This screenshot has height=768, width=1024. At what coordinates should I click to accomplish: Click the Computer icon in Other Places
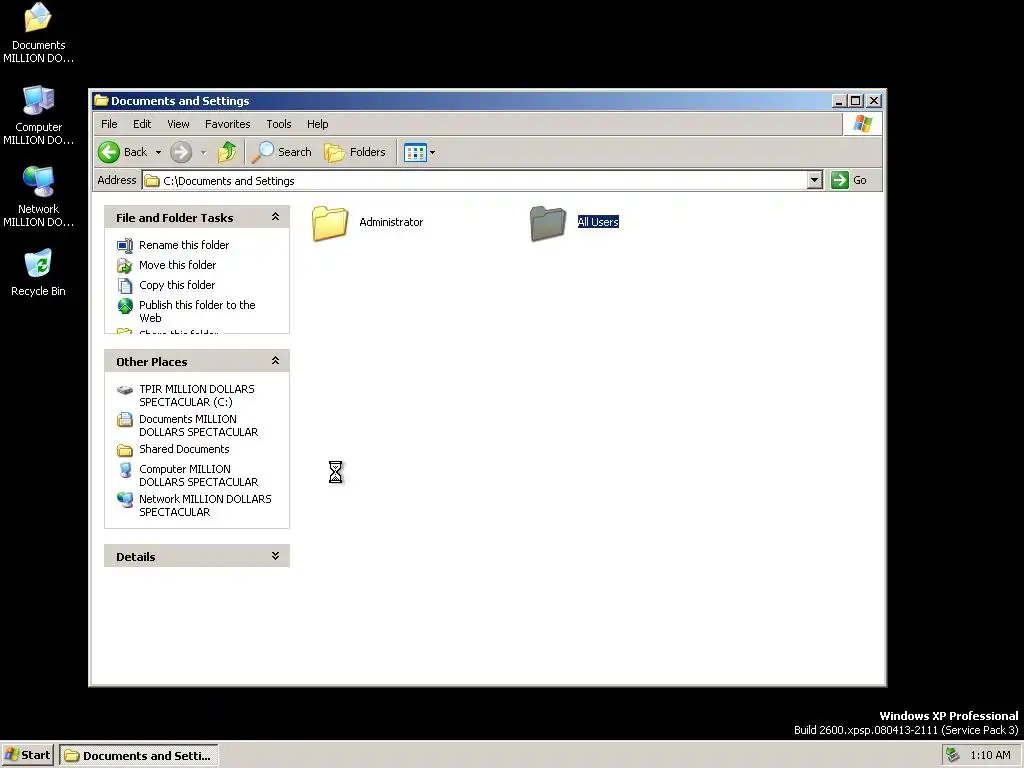click(125, 470)
